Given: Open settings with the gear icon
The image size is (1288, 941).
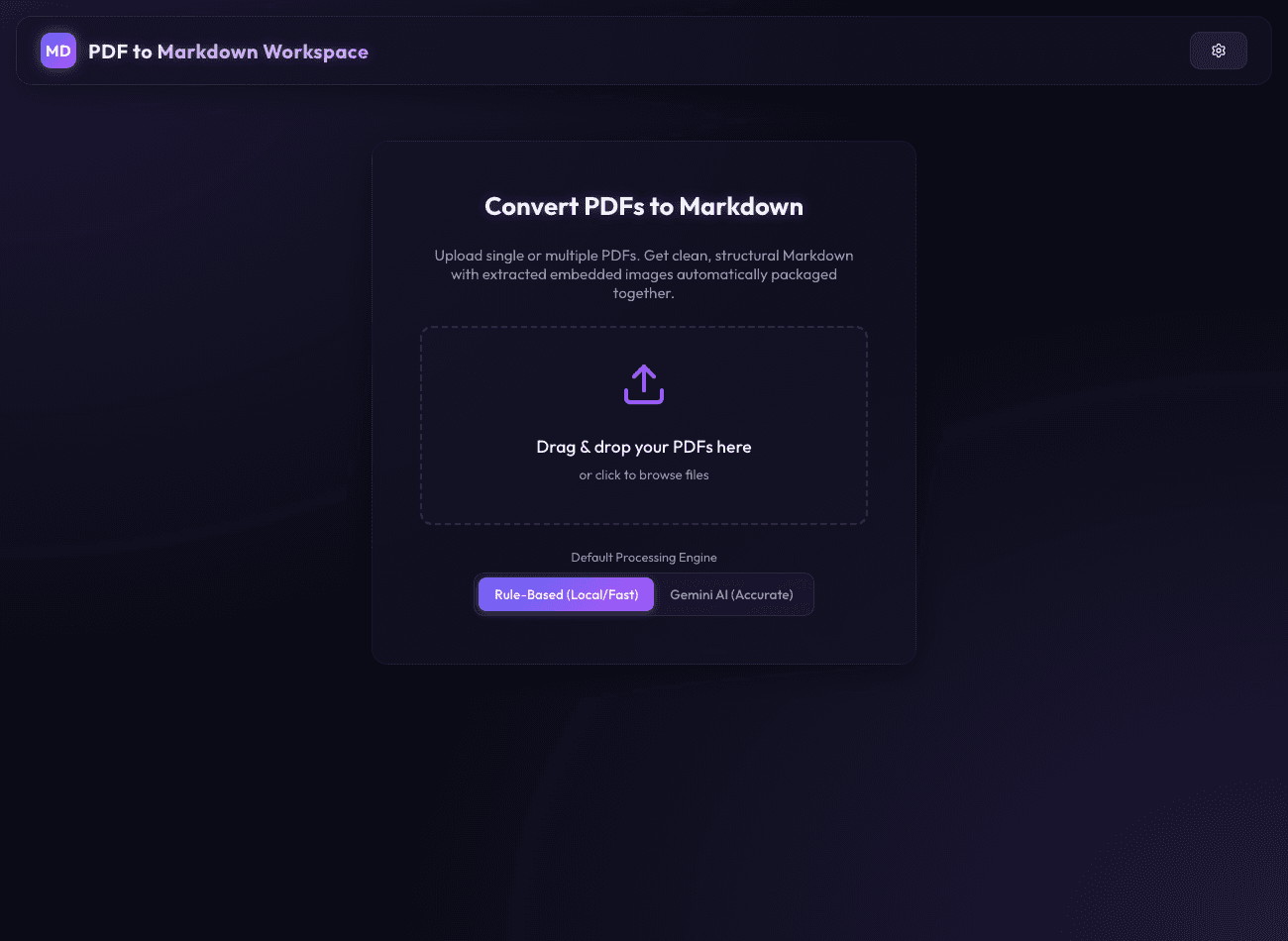Looking at the screenshot, I should (1218, 51).
